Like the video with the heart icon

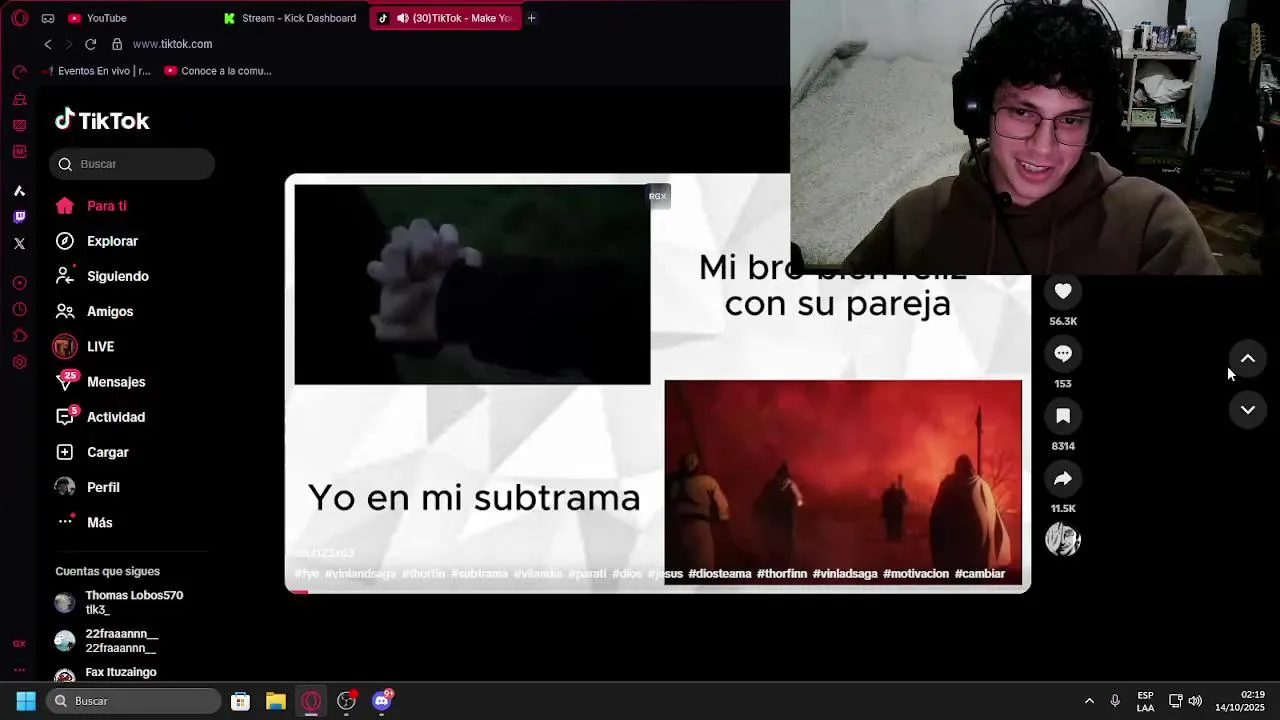1063,291
